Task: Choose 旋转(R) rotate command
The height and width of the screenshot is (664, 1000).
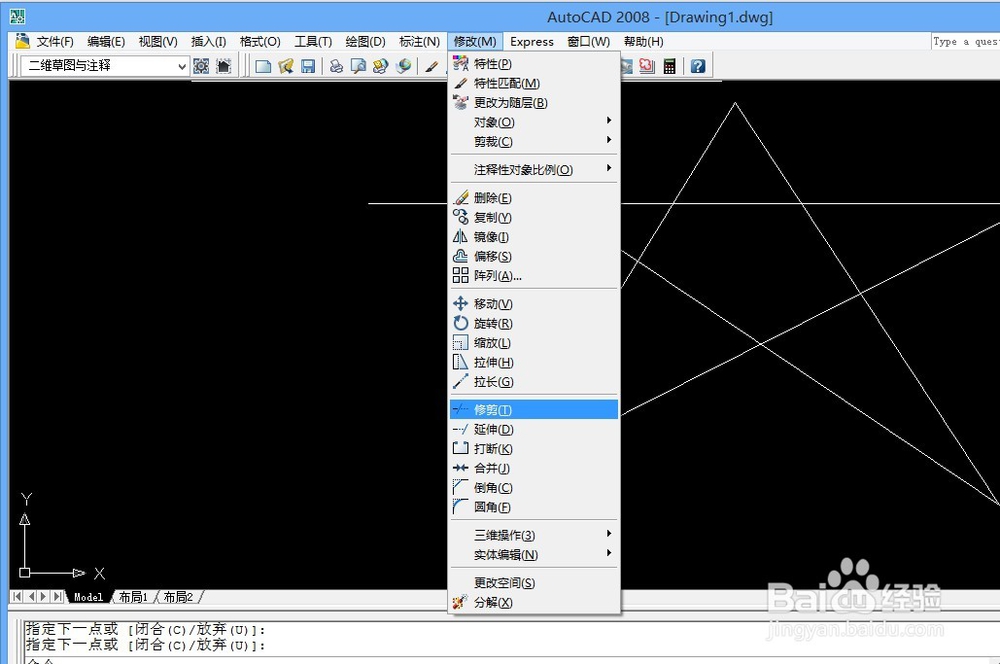Action: click(534, 323)
